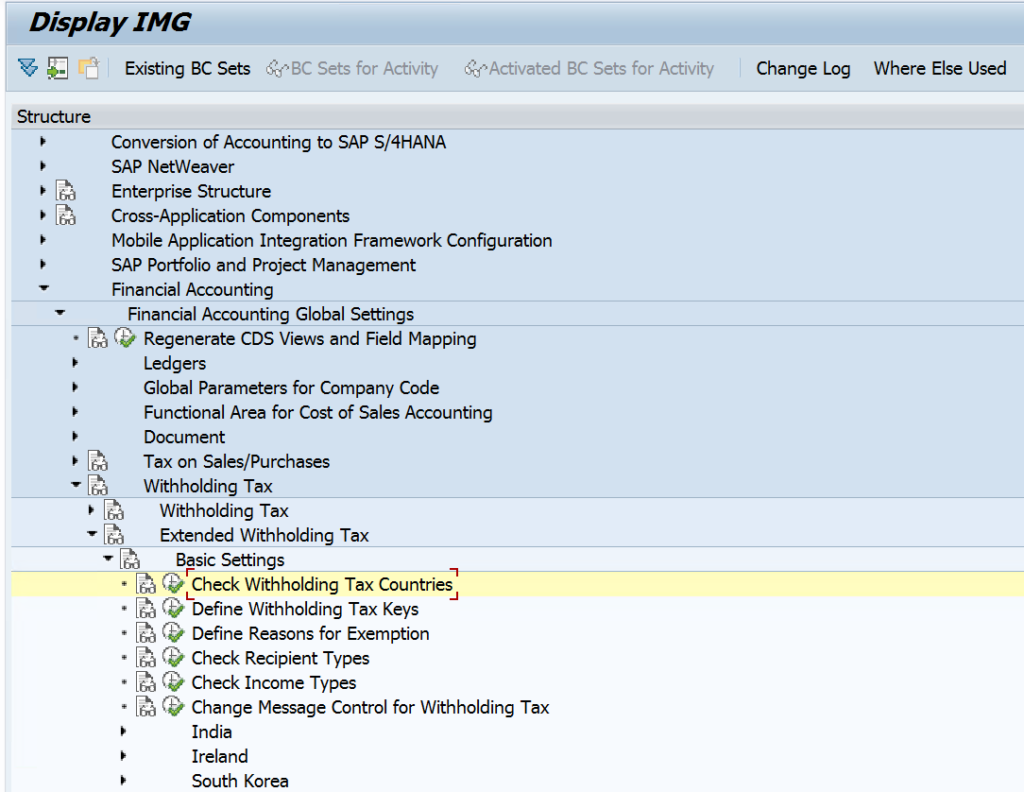Expand SAP Portfolio and Project Management node
Screen dimensions: 1024x792
click(43, 264)
